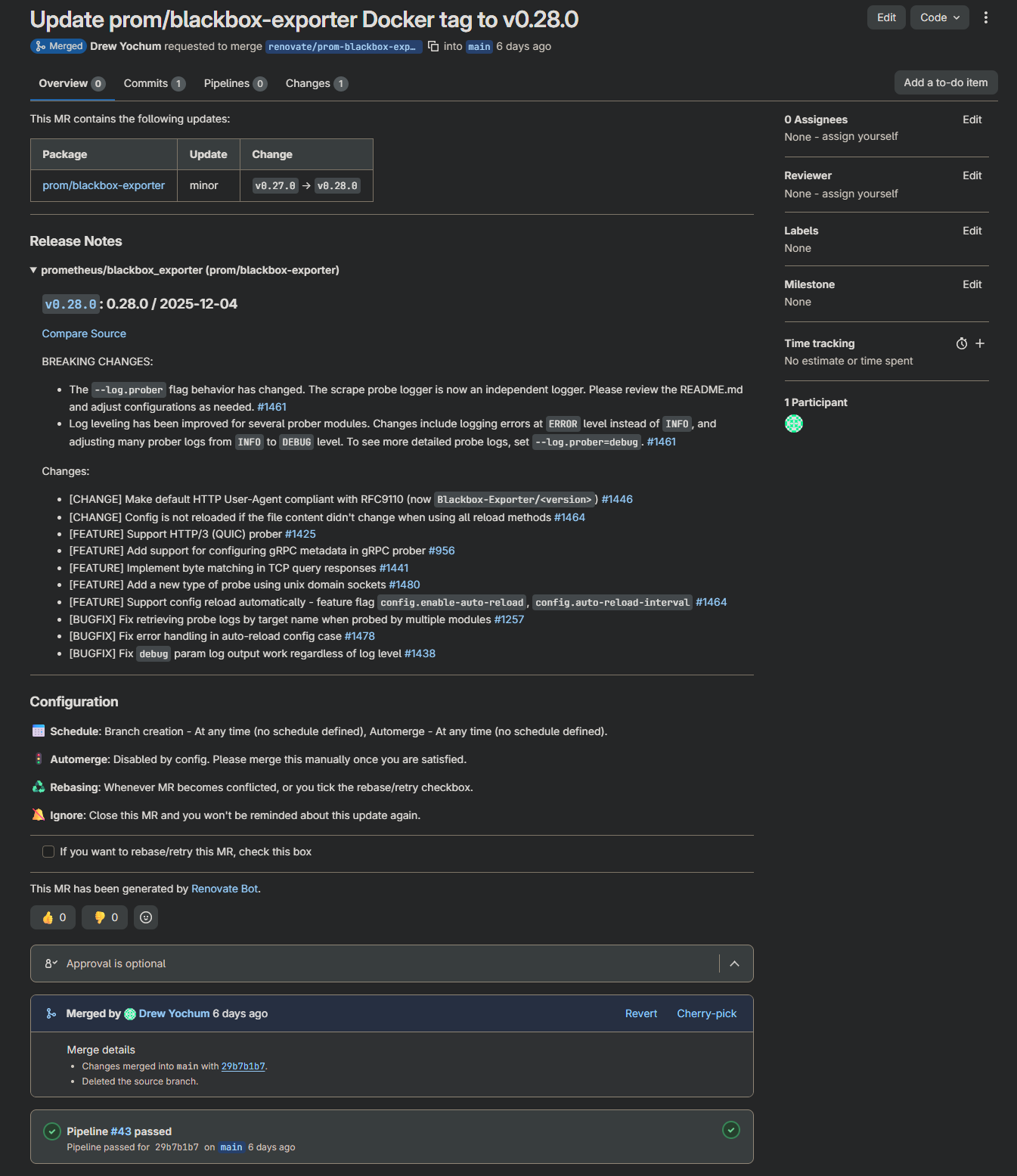Screen dimensions: 1017x1176
Task: Open the Compare Source link
Action: click(84, 334)
